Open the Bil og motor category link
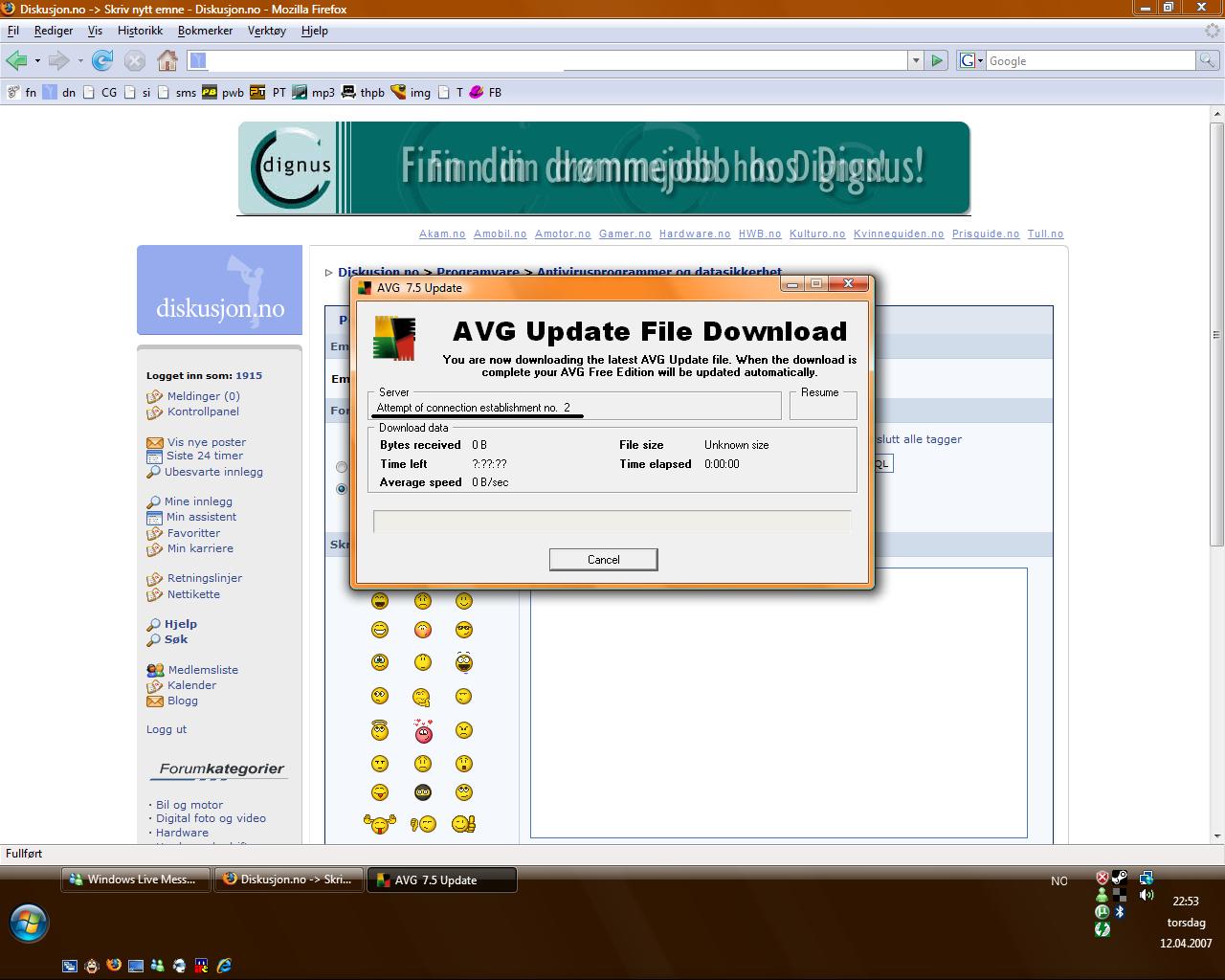The height and width of the screenshot is (980, 1225). point(189,805)
